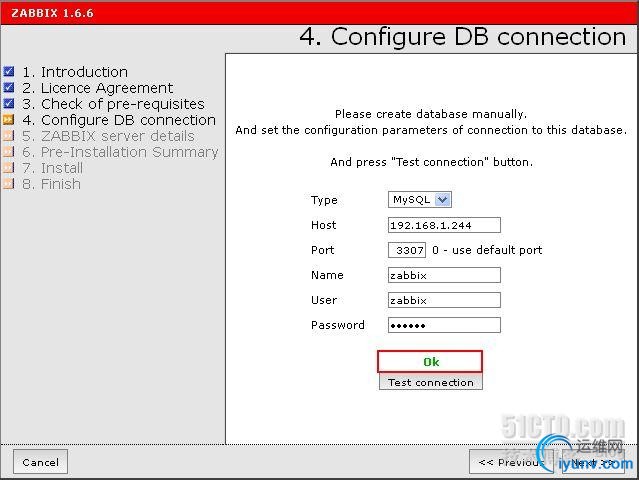Viewport: 639px width, 480px height.
Task: Focus the Password input field
Action: point(444,325)
